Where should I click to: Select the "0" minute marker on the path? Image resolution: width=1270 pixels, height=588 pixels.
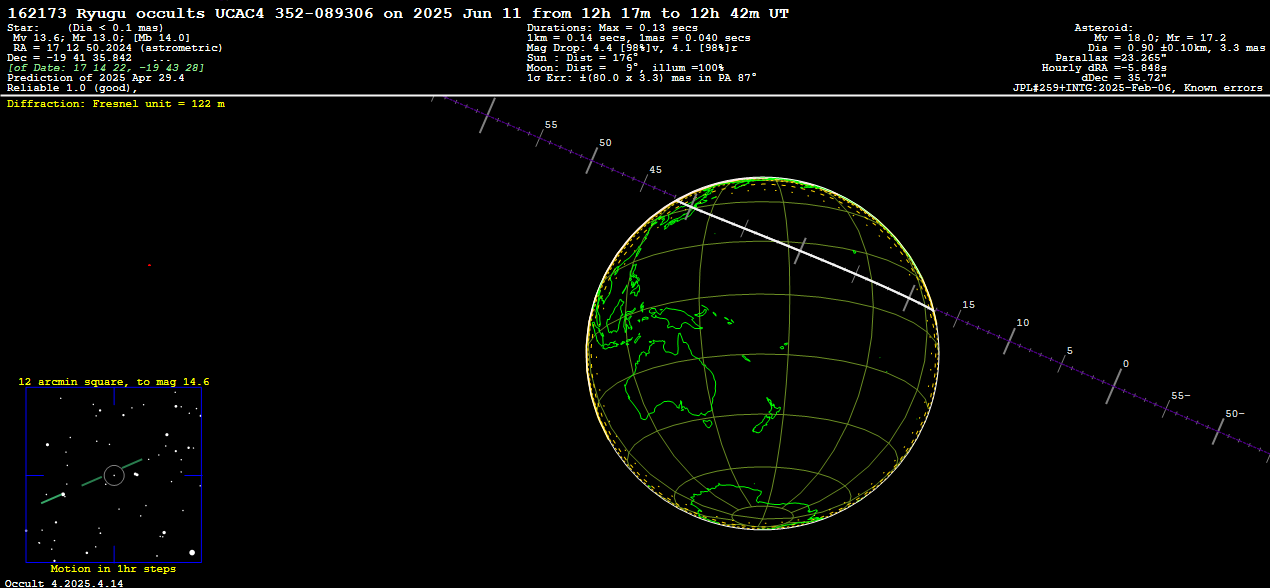click(x=1126, y=364)
